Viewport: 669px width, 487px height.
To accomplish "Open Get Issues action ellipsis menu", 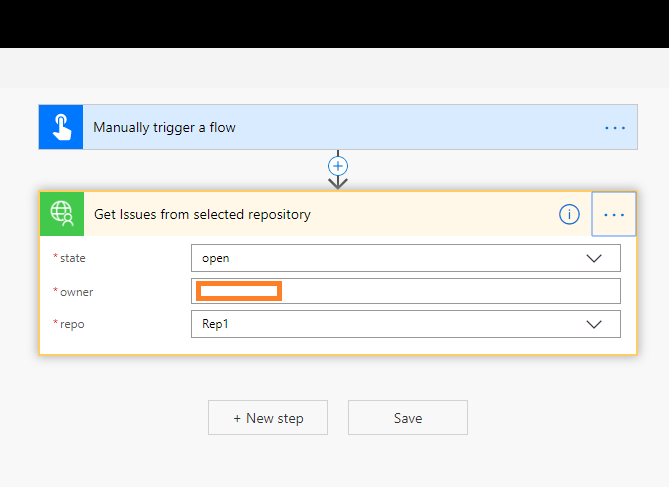I will coord(614,214).
